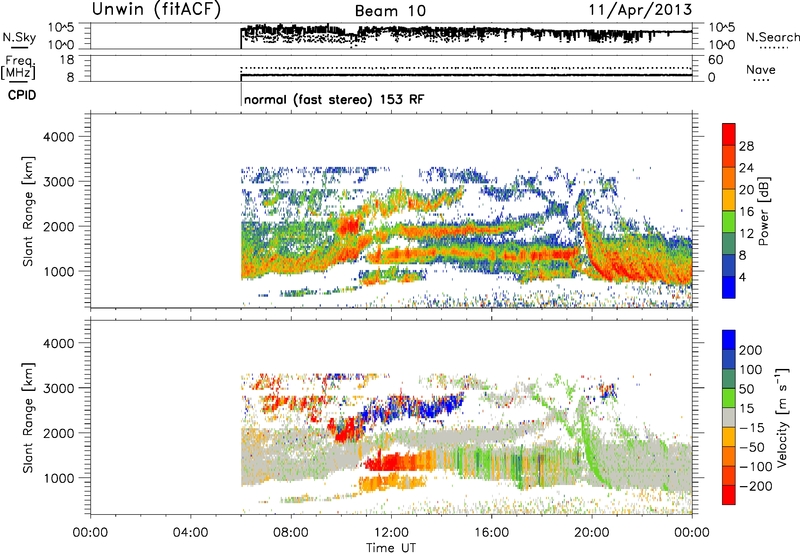Click the '60' Nave axis value

(715, 60)
